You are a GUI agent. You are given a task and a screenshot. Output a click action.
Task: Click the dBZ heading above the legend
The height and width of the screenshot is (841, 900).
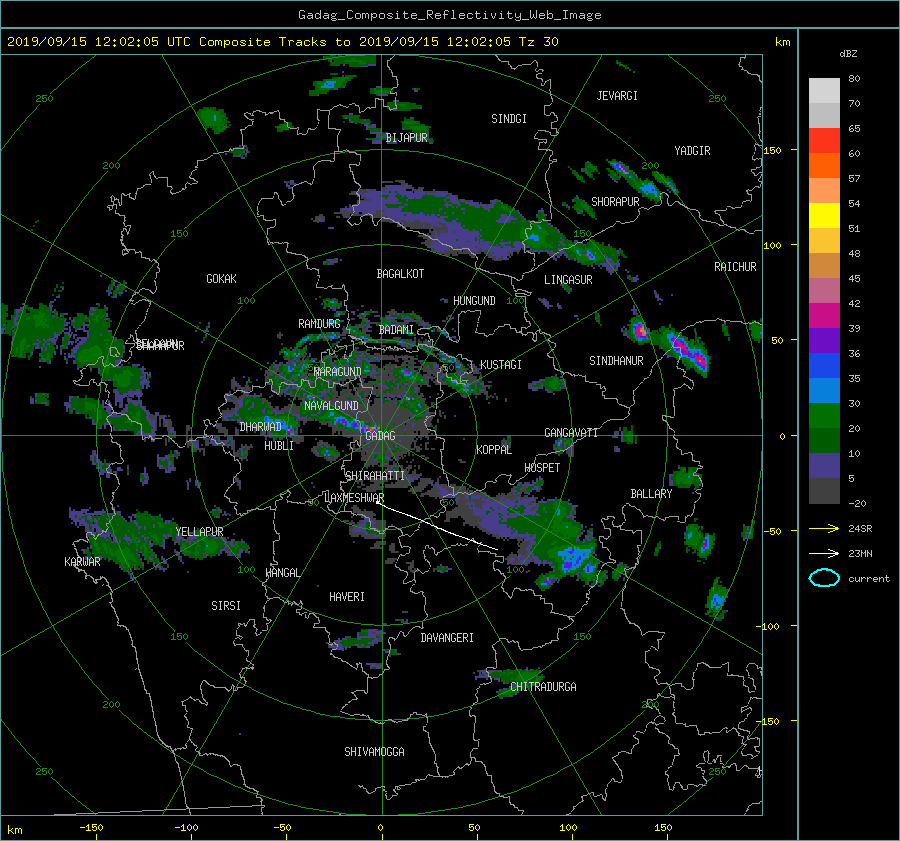click(848, 54)
